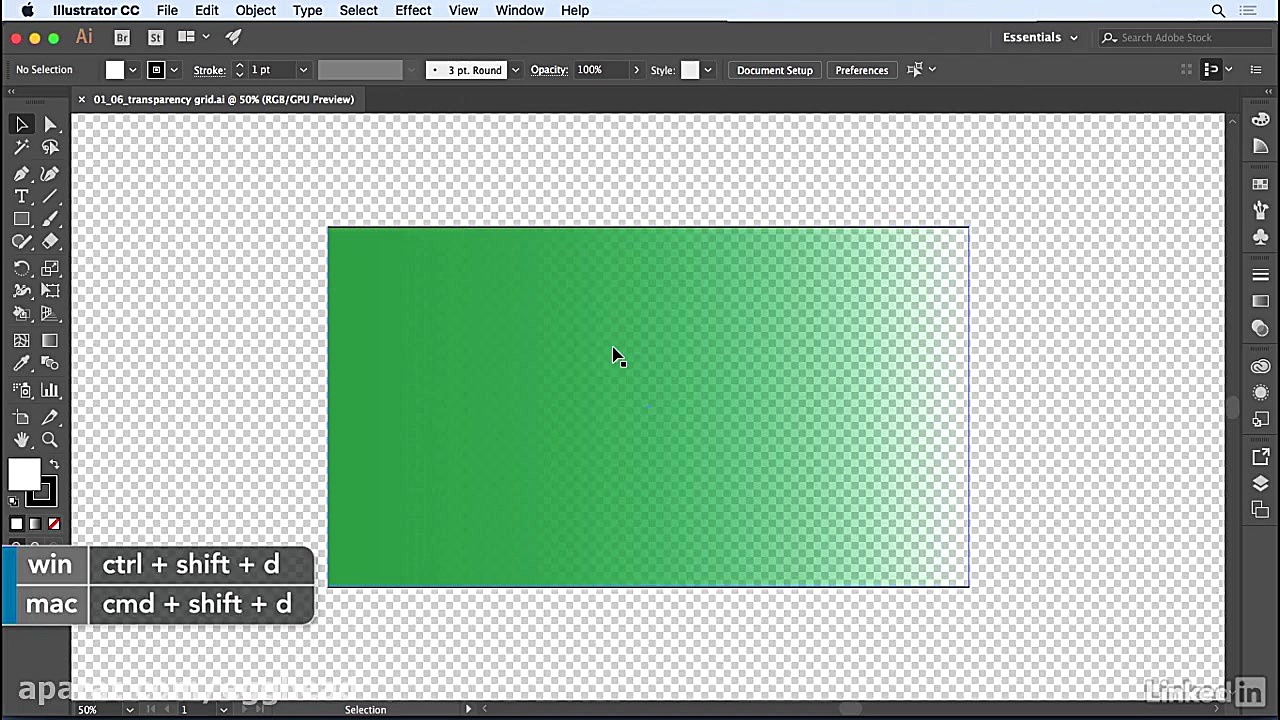Select the Zoom tool
This screenshot has width=1280, height=720.
(50, 440)
